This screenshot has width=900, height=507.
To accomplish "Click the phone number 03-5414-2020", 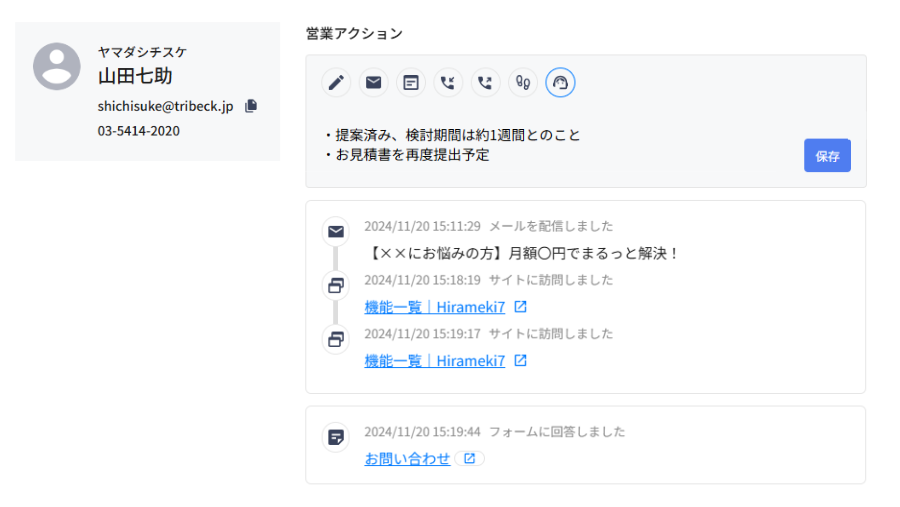I will pos(138,131).
